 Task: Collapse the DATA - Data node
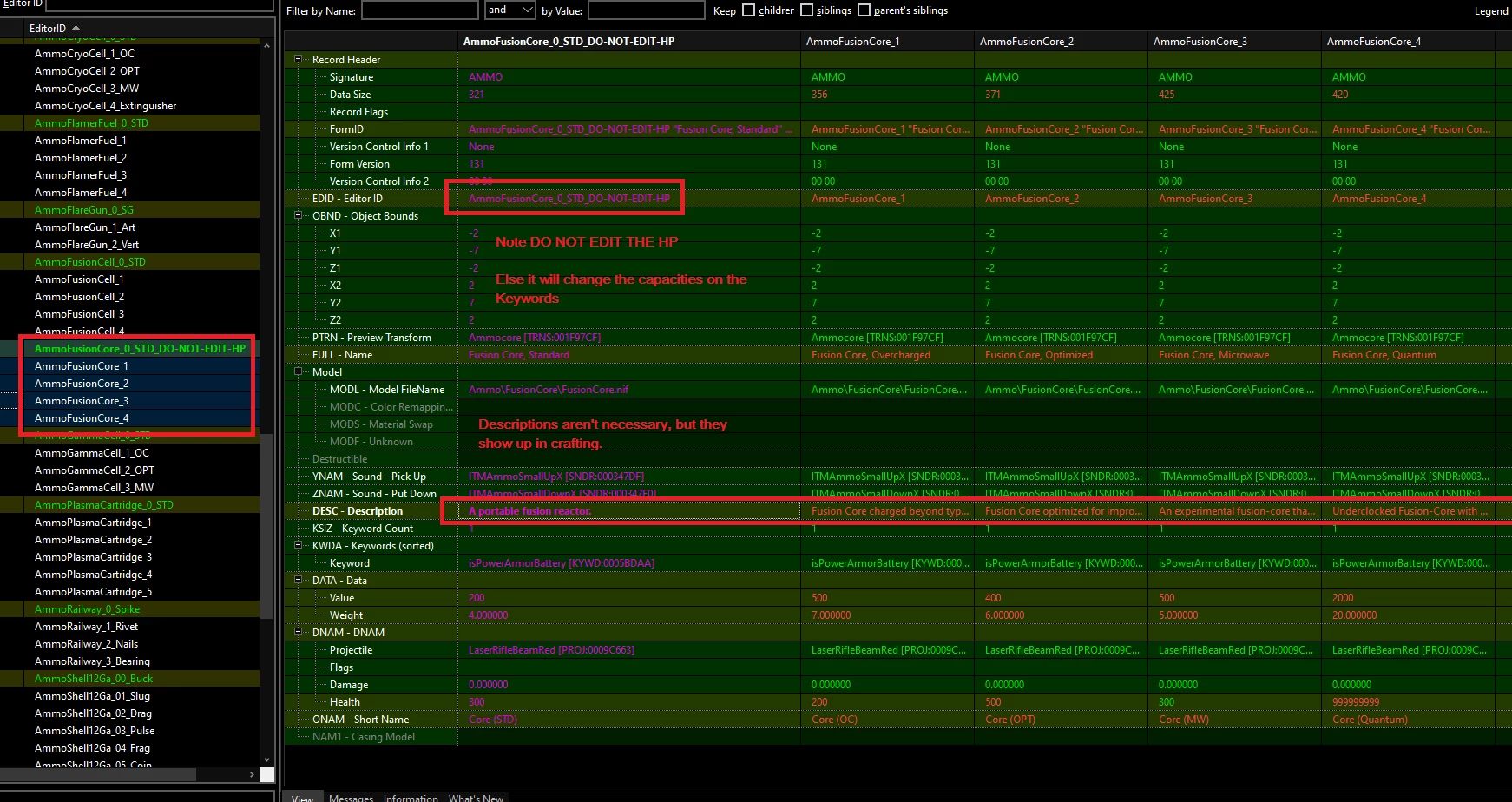coord(299,581)
